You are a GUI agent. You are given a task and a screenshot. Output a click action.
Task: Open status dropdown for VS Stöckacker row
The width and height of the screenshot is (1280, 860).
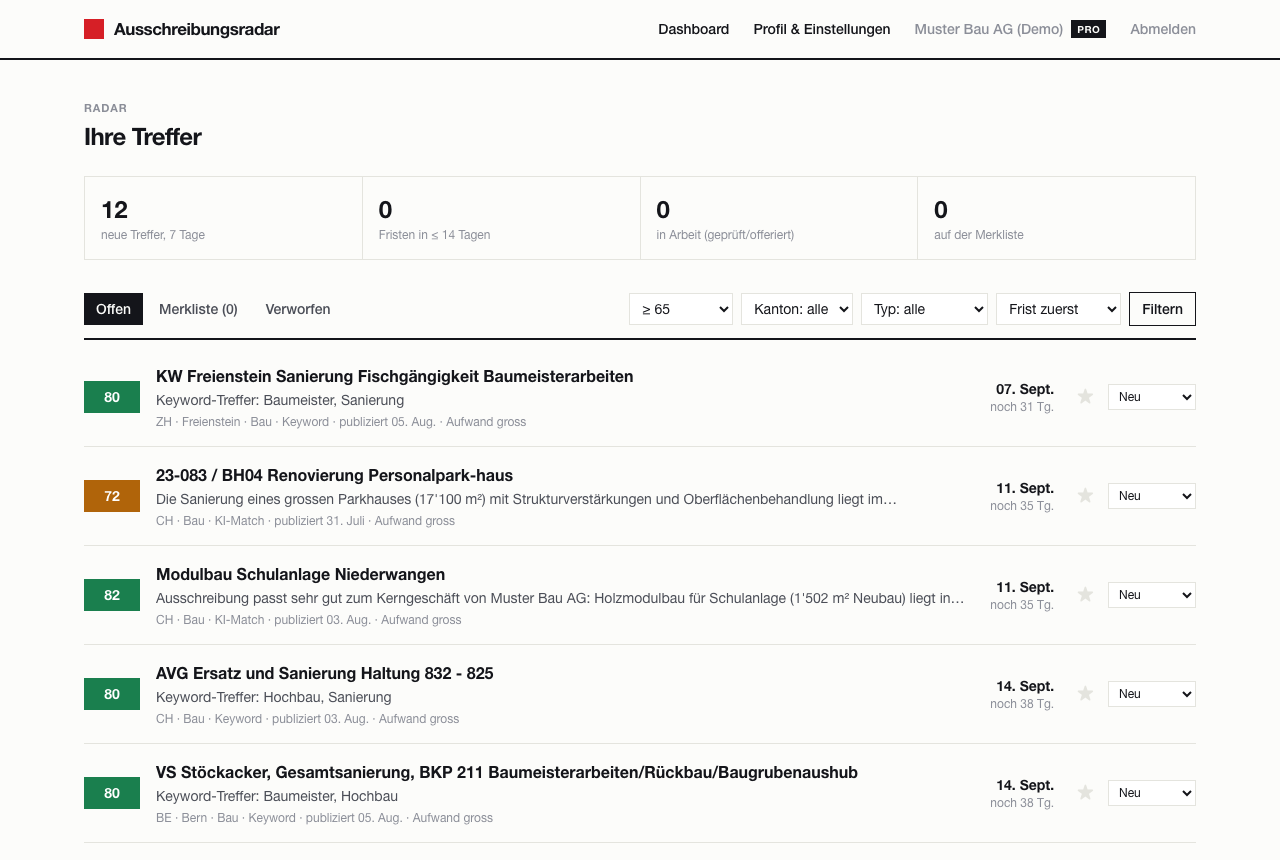1152,793
